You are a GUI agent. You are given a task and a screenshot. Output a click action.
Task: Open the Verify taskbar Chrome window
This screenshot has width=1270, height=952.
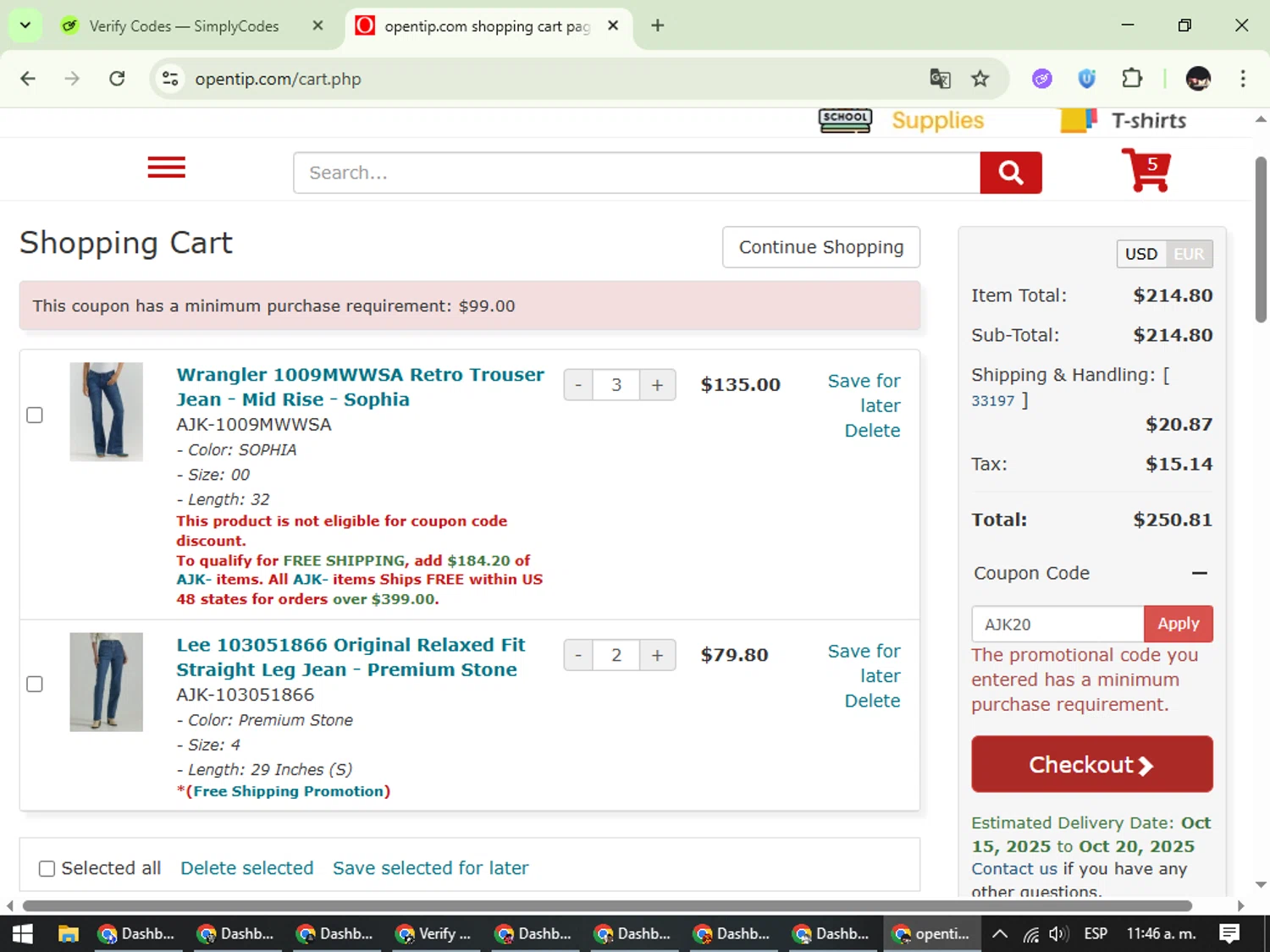pyautogui.click(x=434, y=933)
